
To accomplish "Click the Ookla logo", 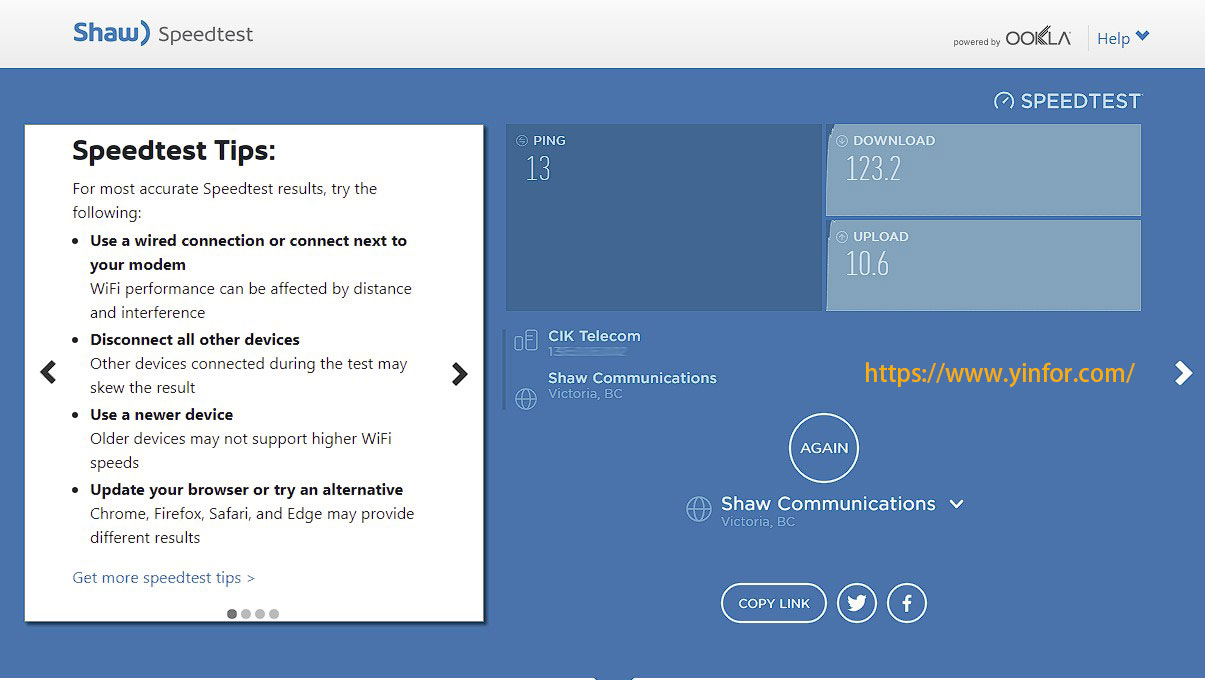I will tap(1037, 36).
